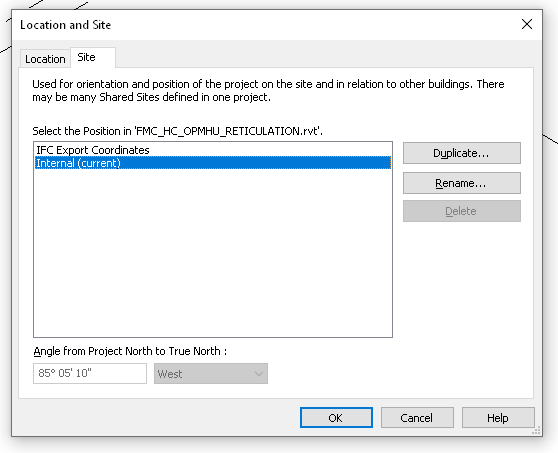This screenshot has width=558, height=453.
Task: Click the Duplicate... button
Action: 462,153
